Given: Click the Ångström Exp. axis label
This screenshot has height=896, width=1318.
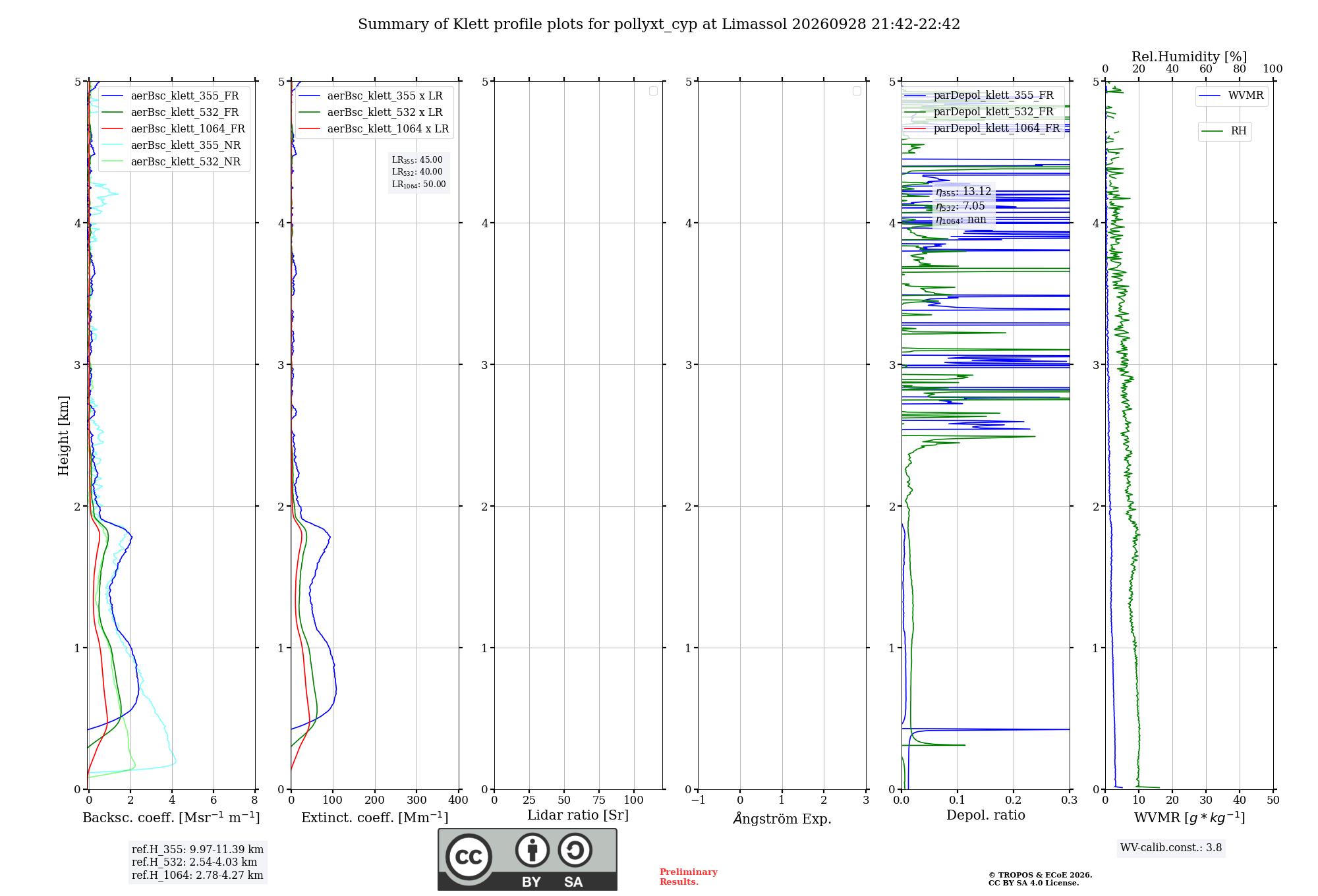Looking at the screenshot, I should [782, 818].
